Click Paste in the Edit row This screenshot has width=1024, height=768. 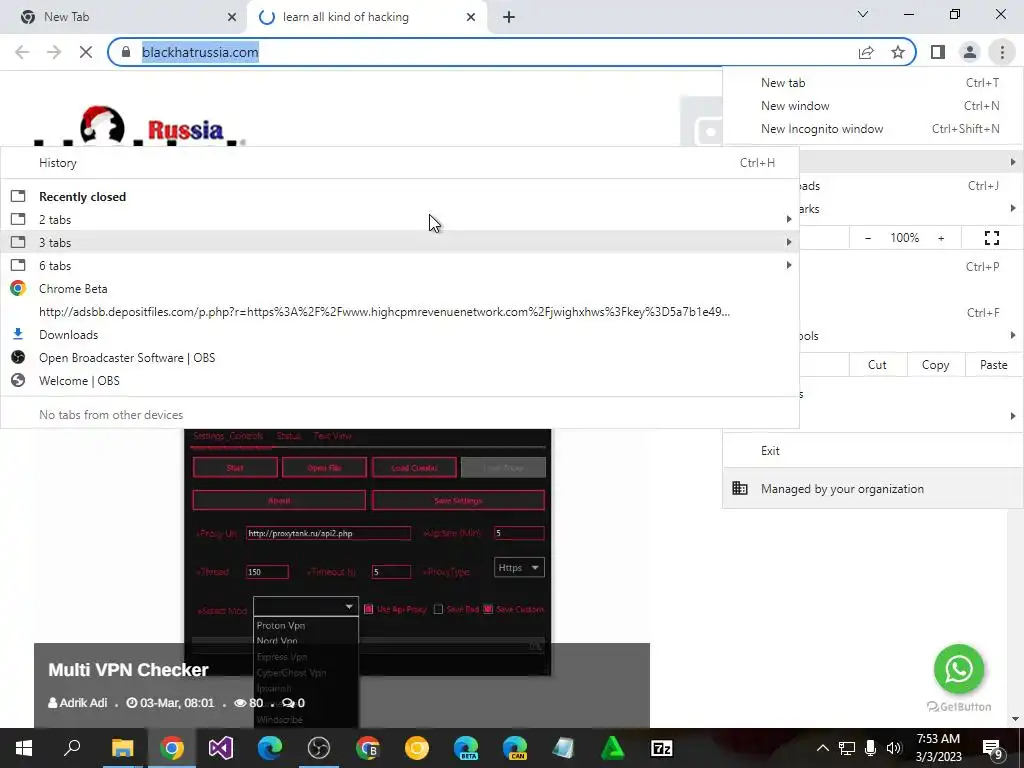pos(993,365)
